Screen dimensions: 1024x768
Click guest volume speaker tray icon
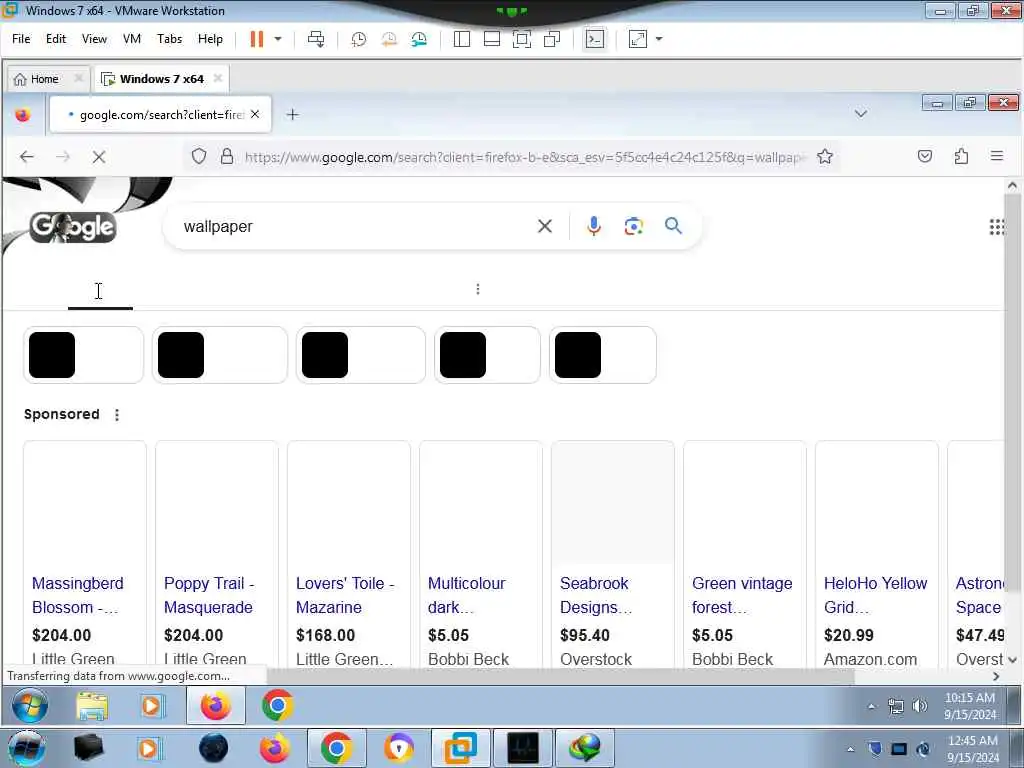tap(920, 706)
